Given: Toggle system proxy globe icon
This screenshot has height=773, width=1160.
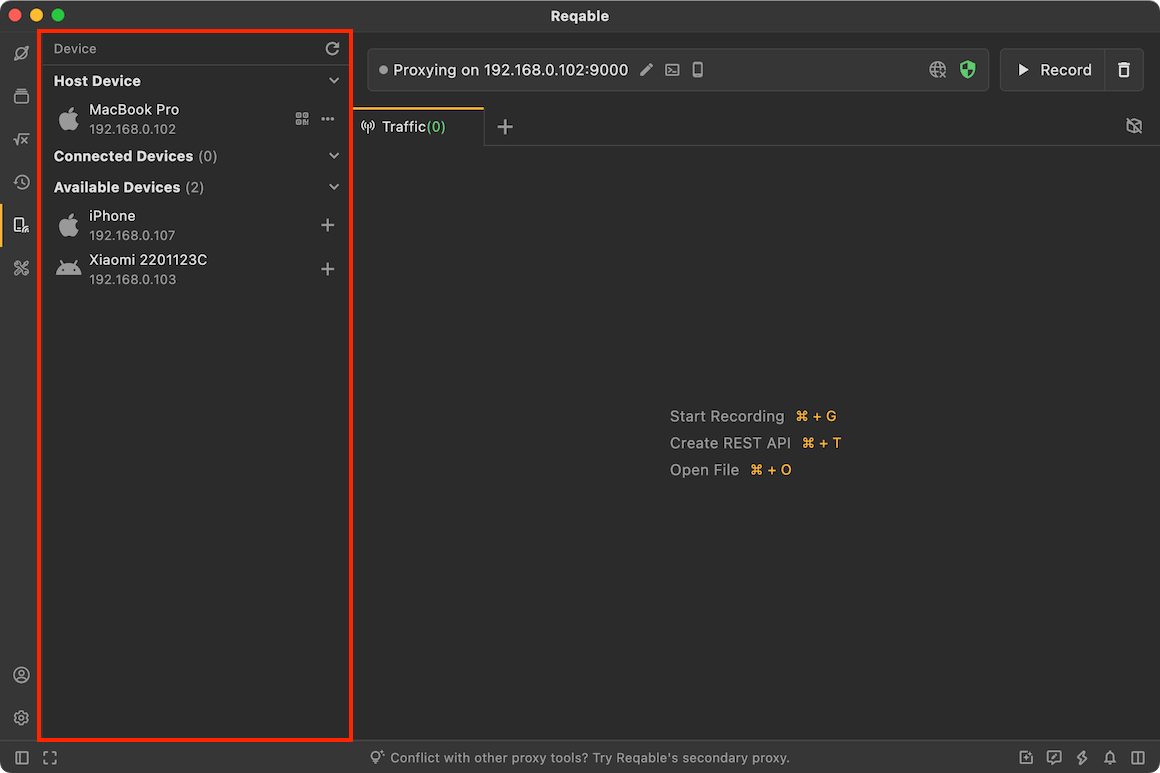Looking at the screenshot, I should point(937,70).
